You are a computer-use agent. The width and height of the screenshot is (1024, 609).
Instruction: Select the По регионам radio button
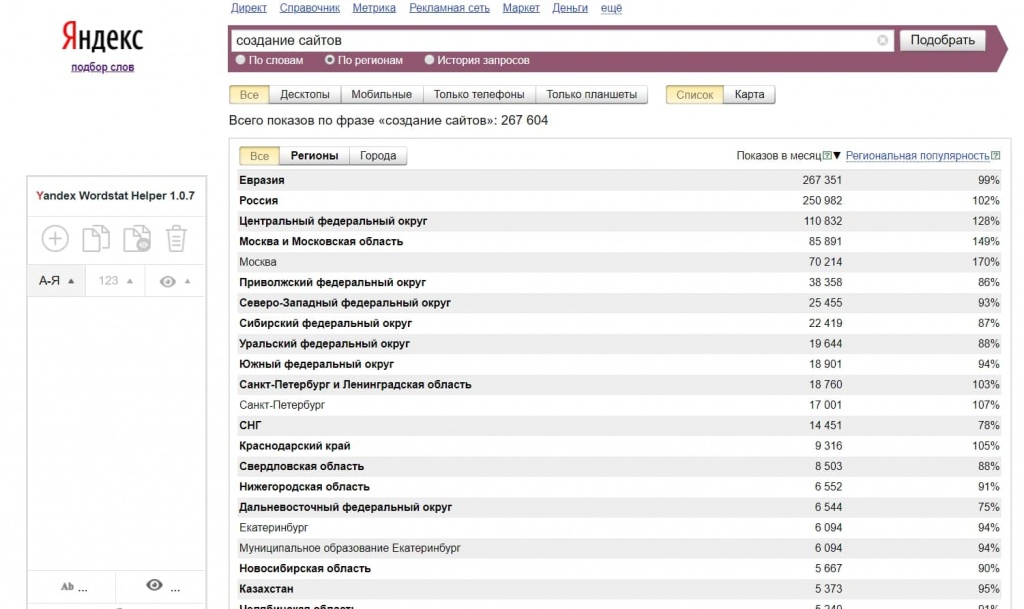point(328,59)
